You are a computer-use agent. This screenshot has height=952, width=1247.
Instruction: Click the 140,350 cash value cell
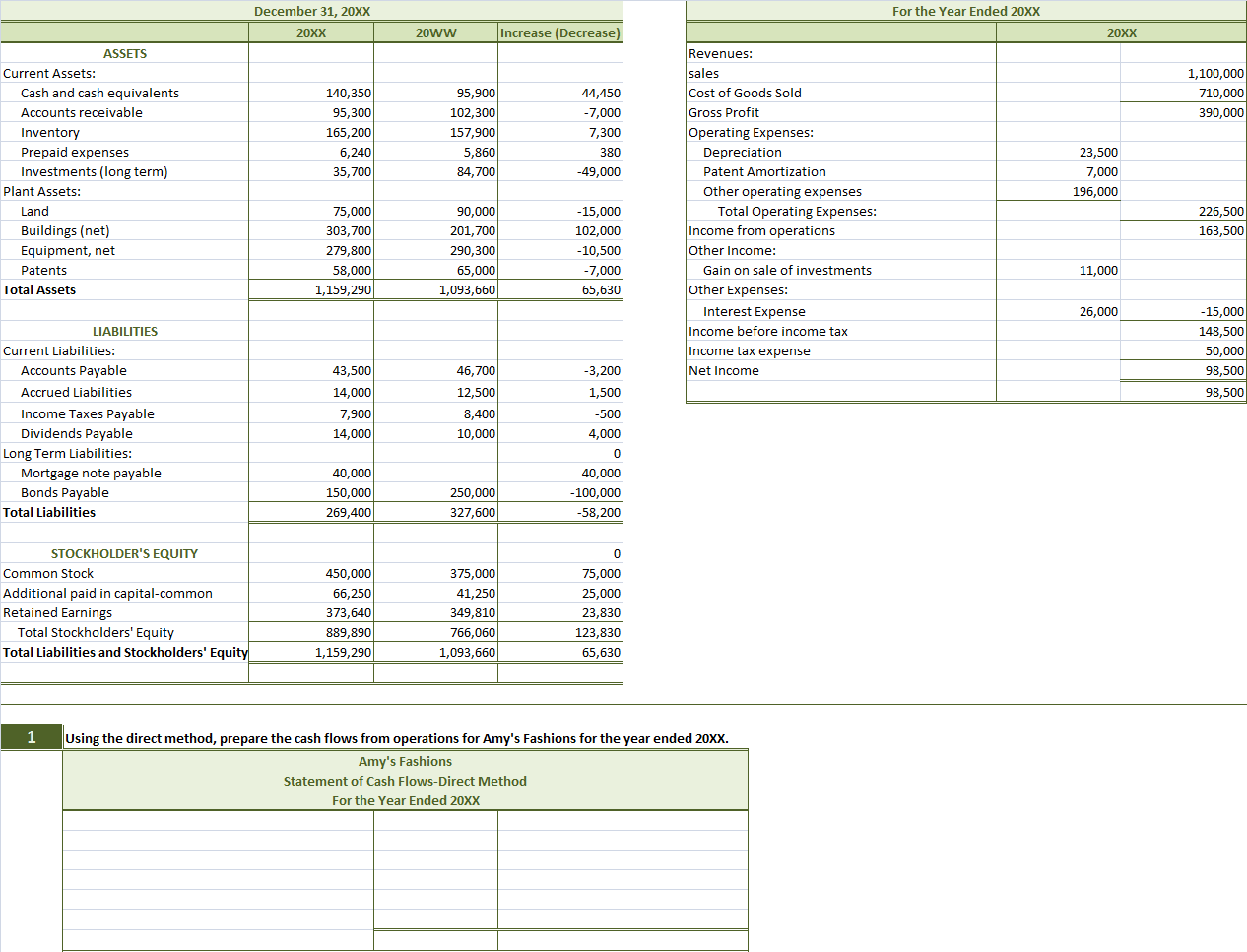click(x=349, y=93)
